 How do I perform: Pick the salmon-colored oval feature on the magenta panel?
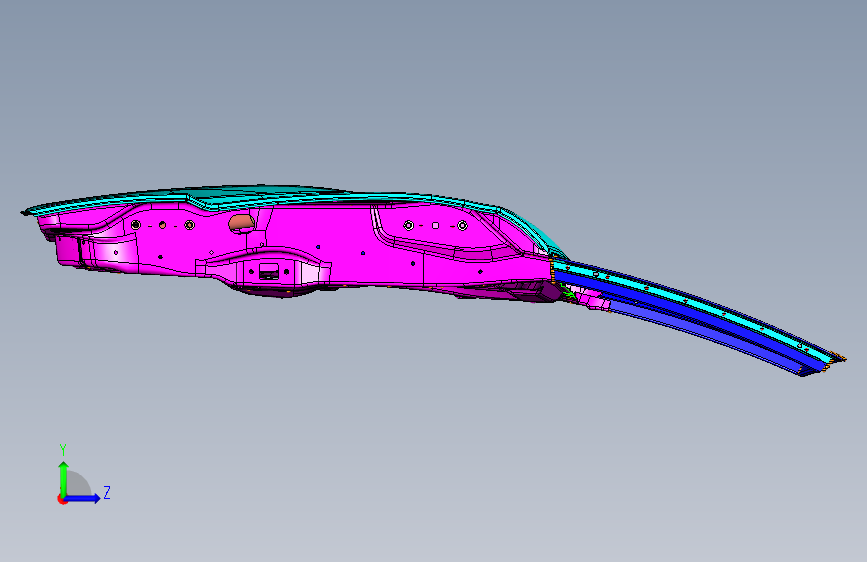[x=242, y=223]
